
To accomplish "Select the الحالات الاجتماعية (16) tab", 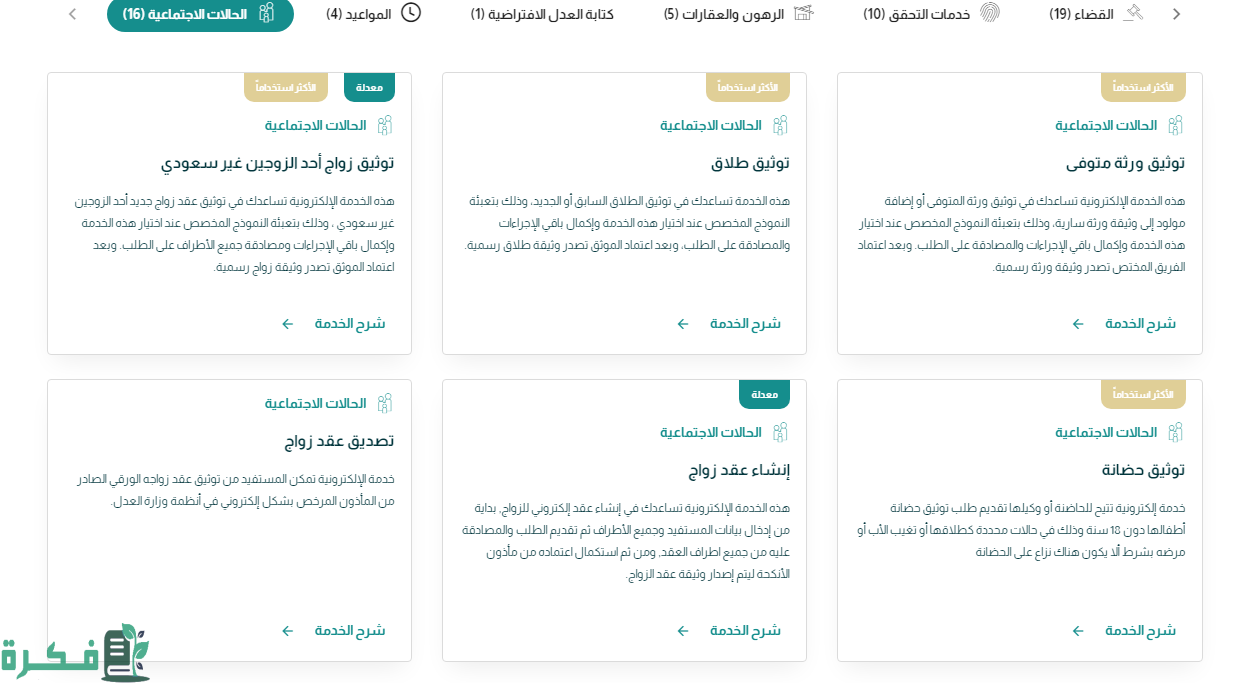I will (x=200, y=14).
